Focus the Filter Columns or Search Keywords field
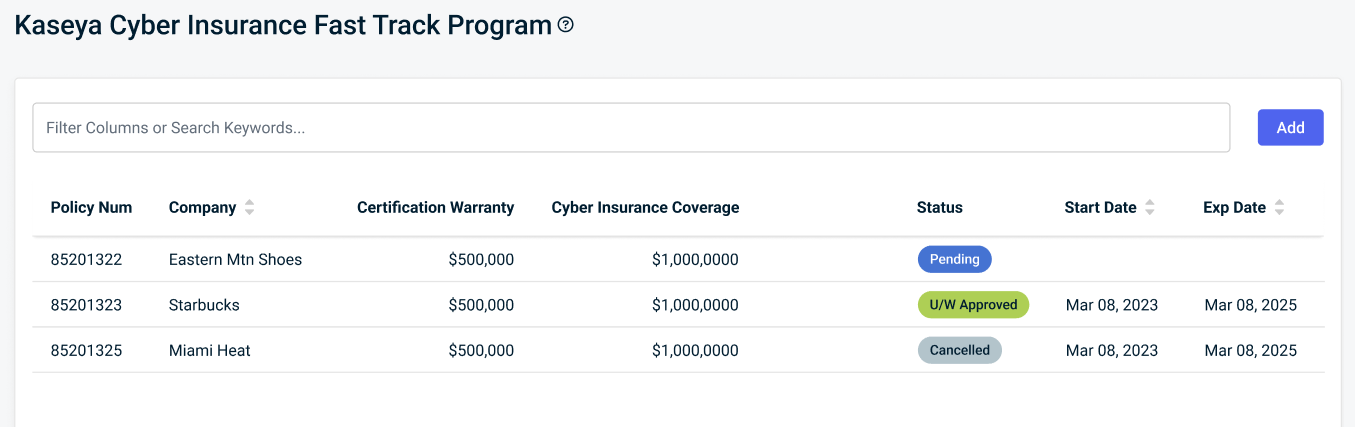This screenshot has height=427, width=1355. 631,128
